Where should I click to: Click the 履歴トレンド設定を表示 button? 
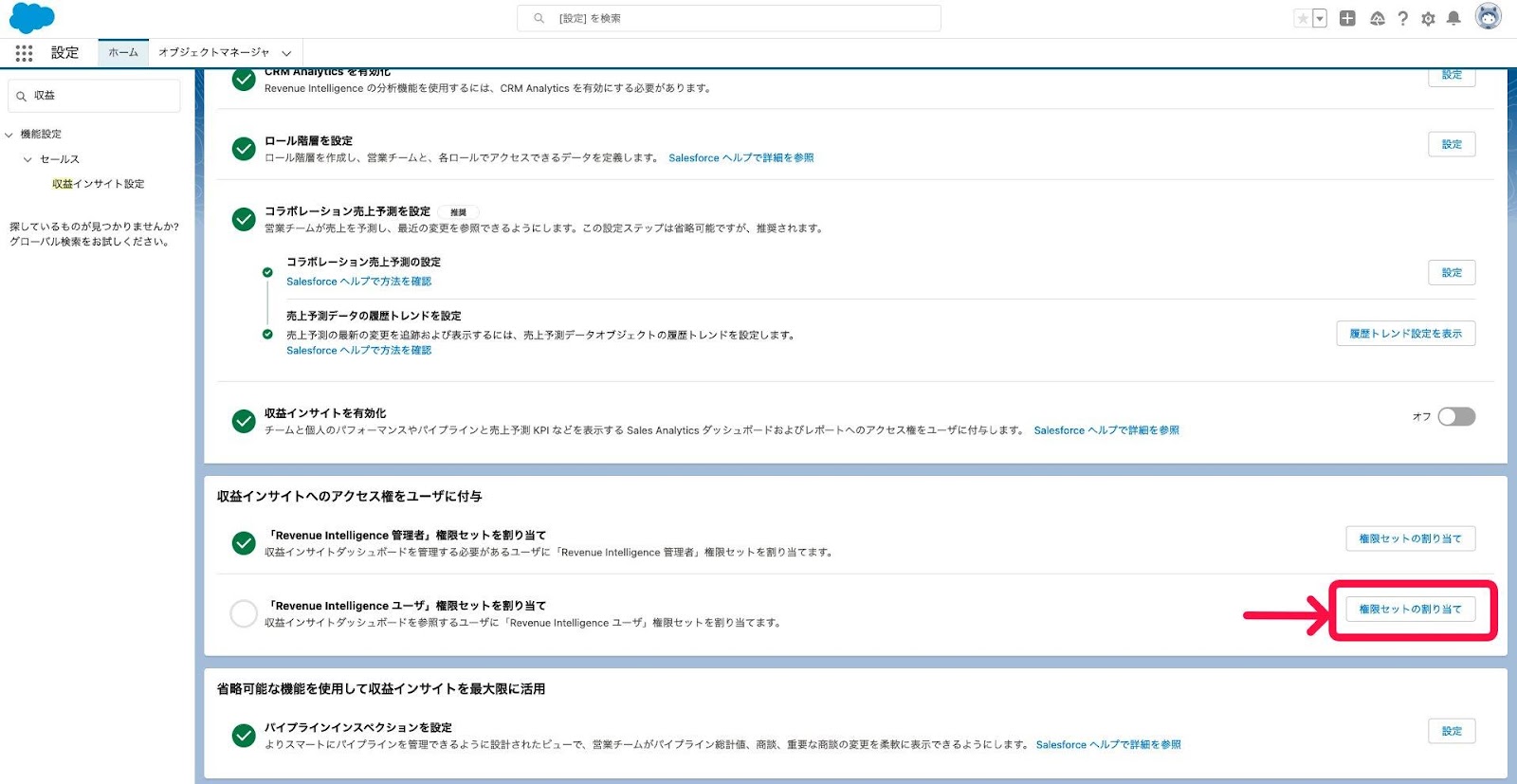tap(1406, 334)
